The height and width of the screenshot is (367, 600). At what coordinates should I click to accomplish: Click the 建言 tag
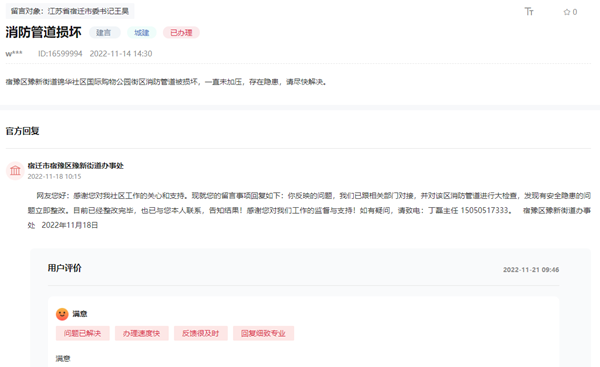click(104, 33)
